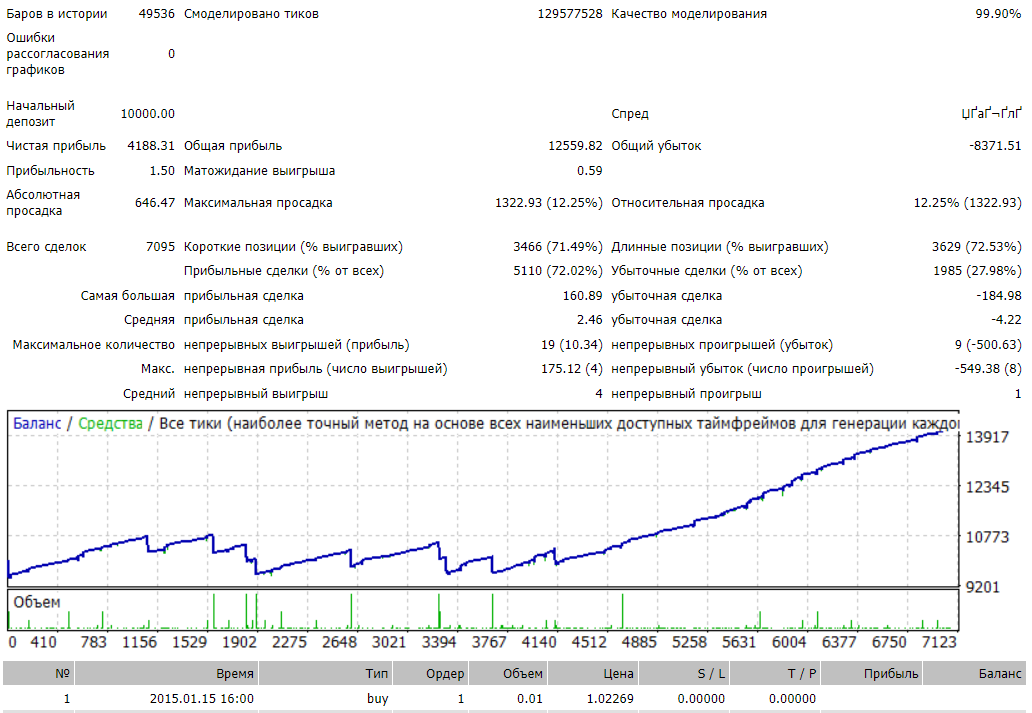
Task: Select profit factor value 1.50
Action: click(x=162, y=171)
